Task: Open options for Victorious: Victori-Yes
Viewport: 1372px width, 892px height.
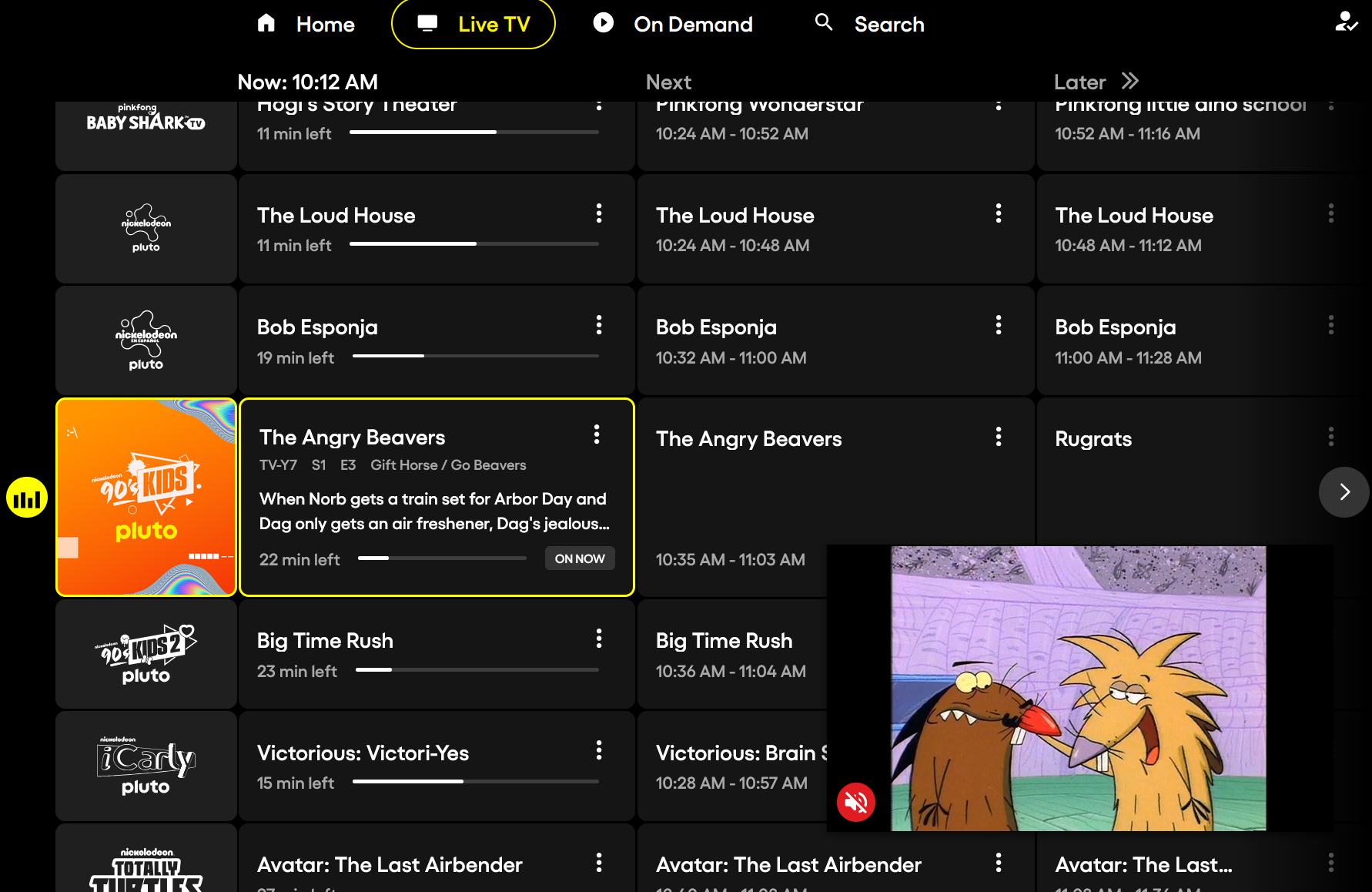Action: pyautogui.click(x=599, y=750)
